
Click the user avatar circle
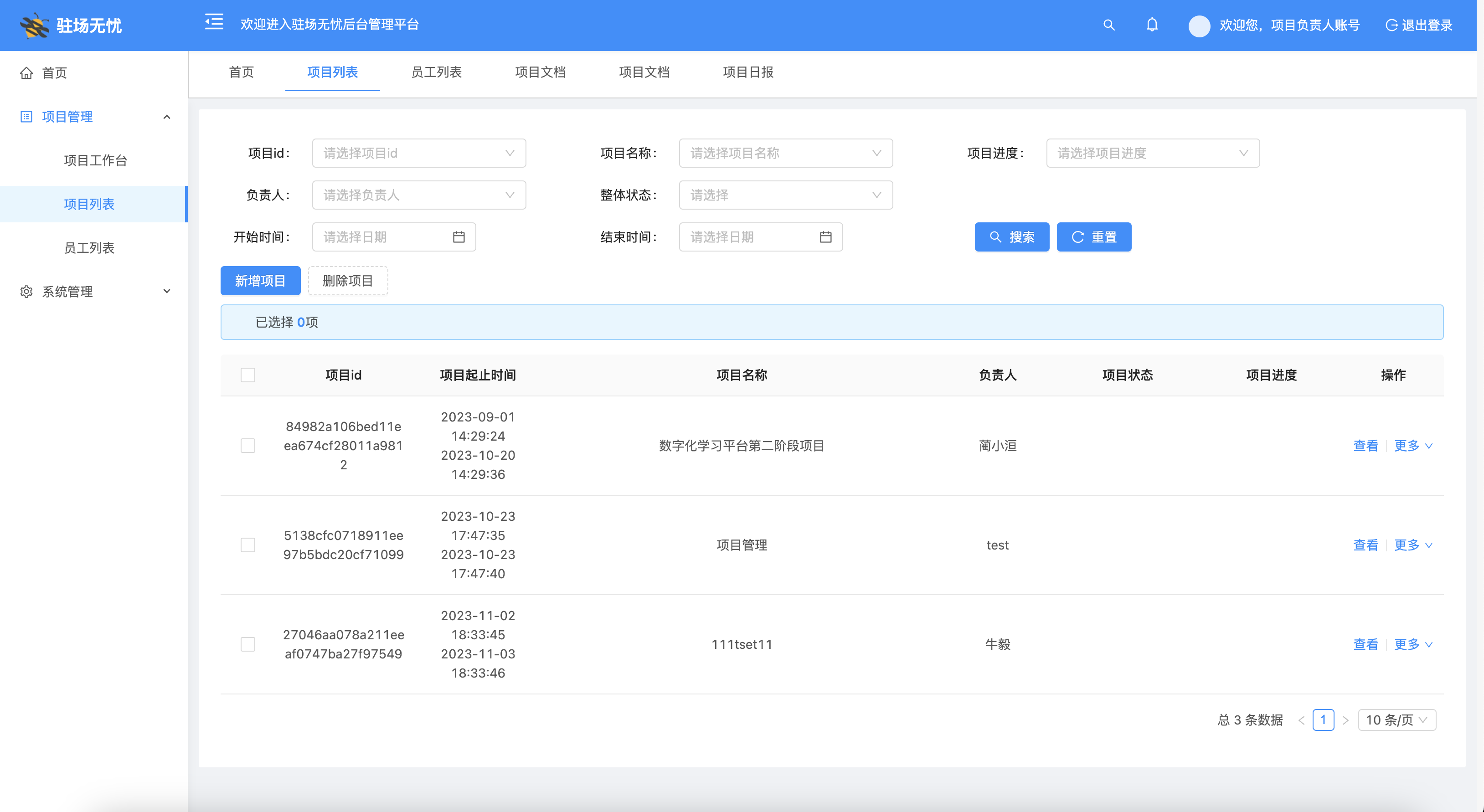click(1199, 26)
